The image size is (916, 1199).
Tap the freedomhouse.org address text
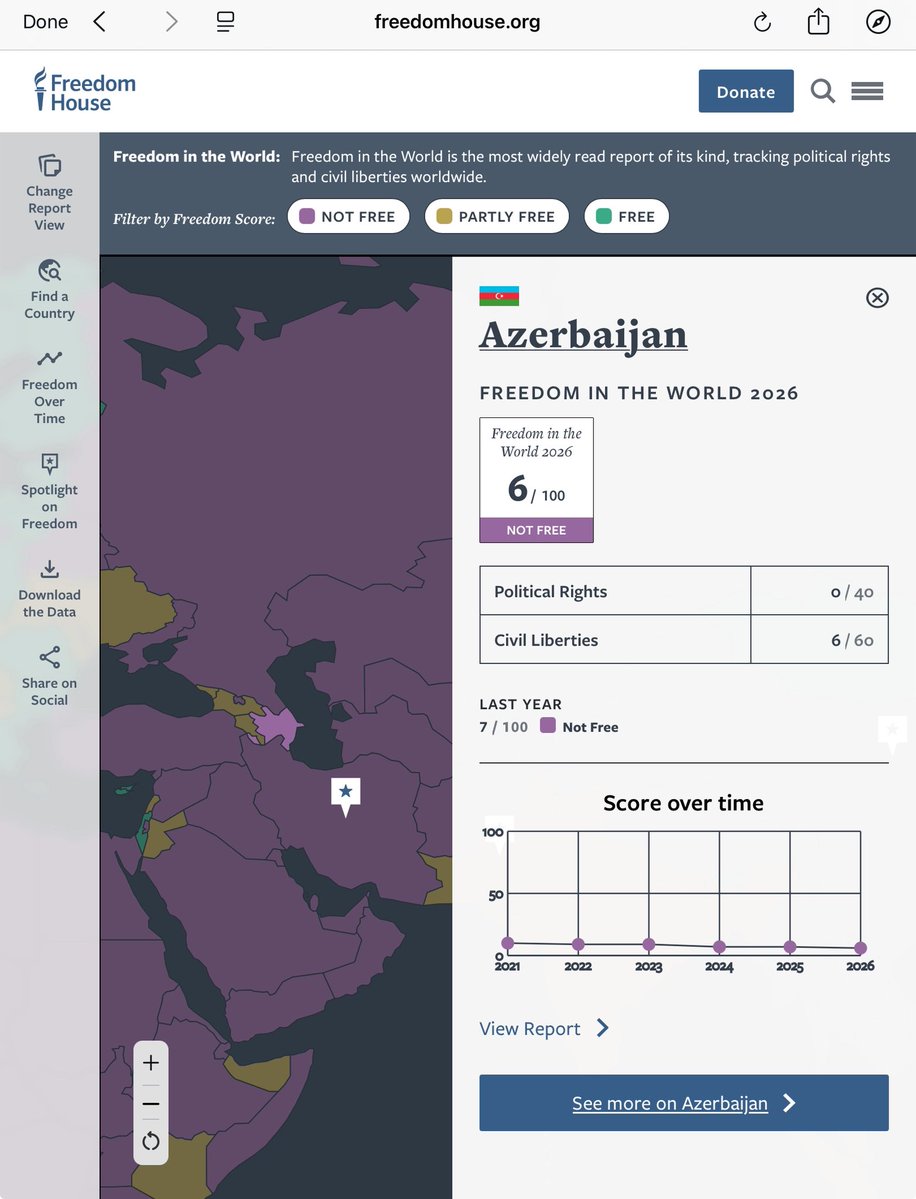tap(457, 21)
